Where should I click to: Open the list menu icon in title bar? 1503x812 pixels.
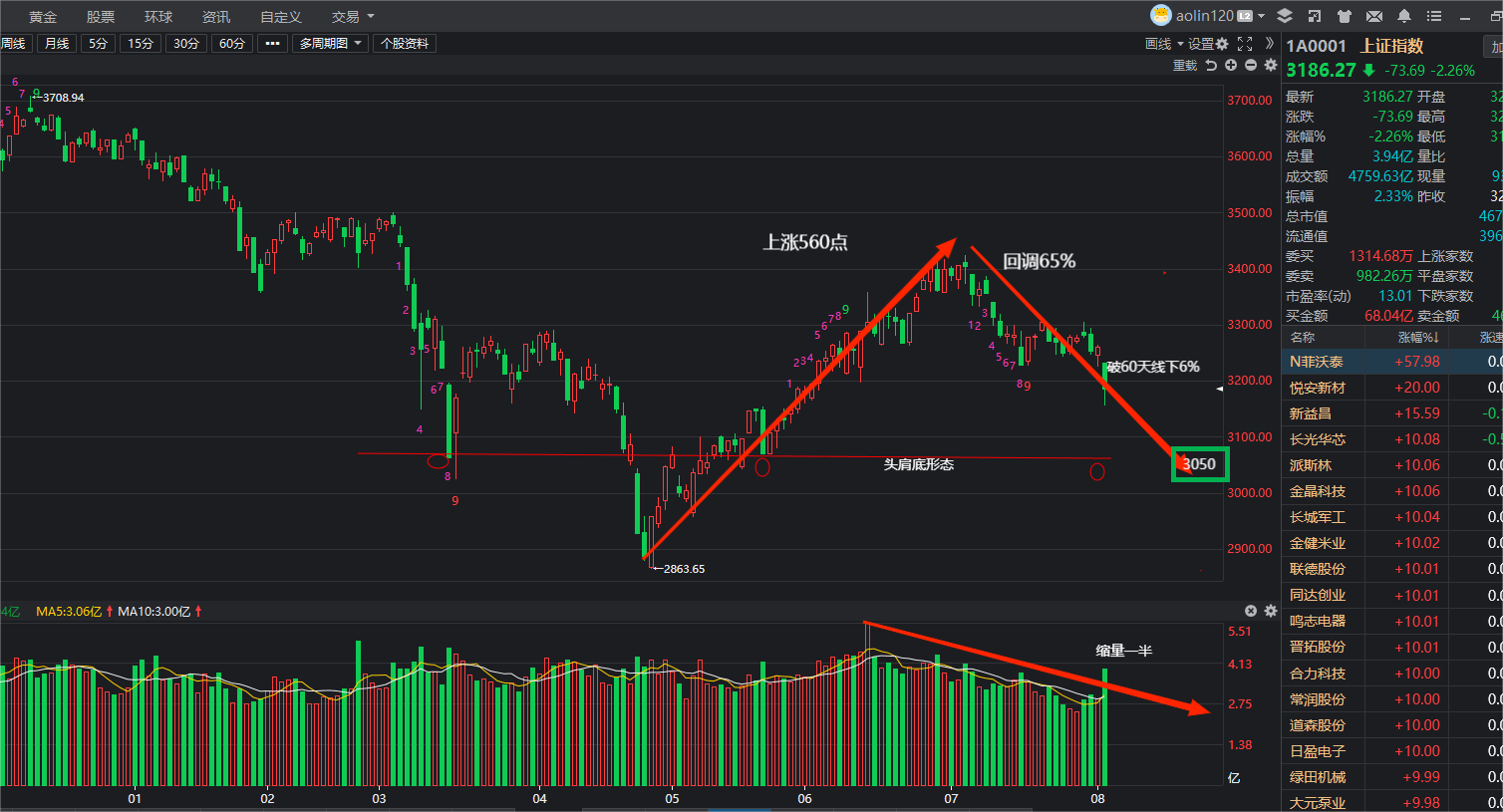coord(1434,16)
